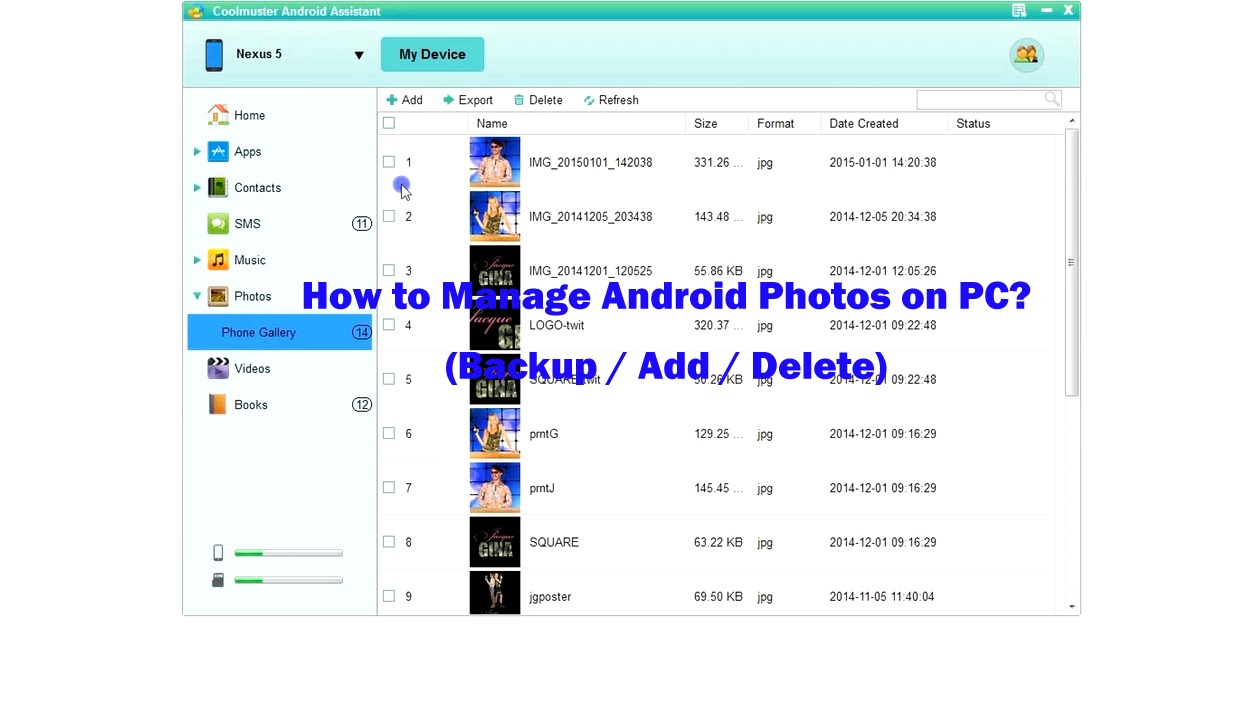Click in the search input field
The image size is (1257, 720).
[x=980, y=99]
